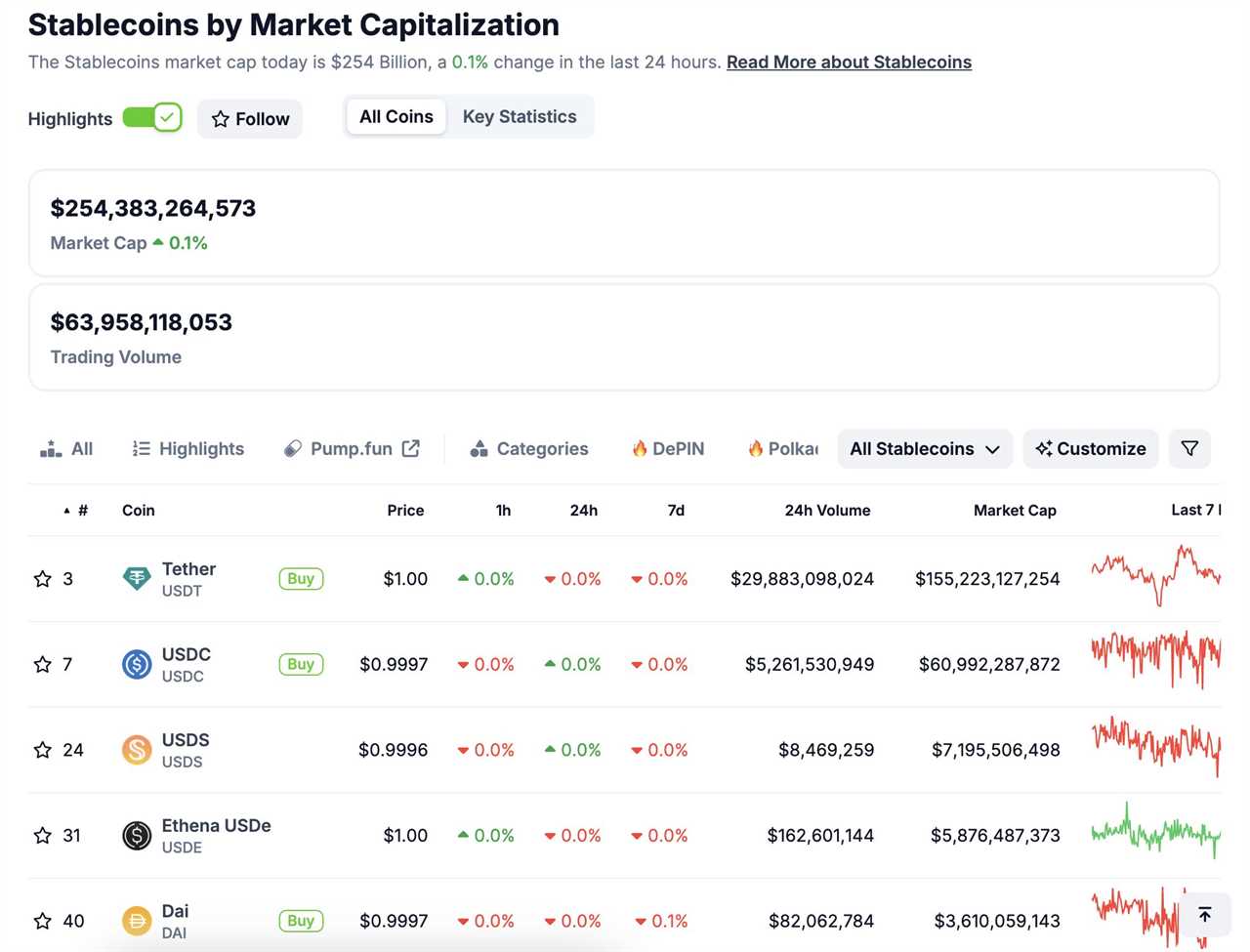The image size is (1250, 952).
Task: Click Ethena USDe volume $162,601,144
Action: [820, 836]
